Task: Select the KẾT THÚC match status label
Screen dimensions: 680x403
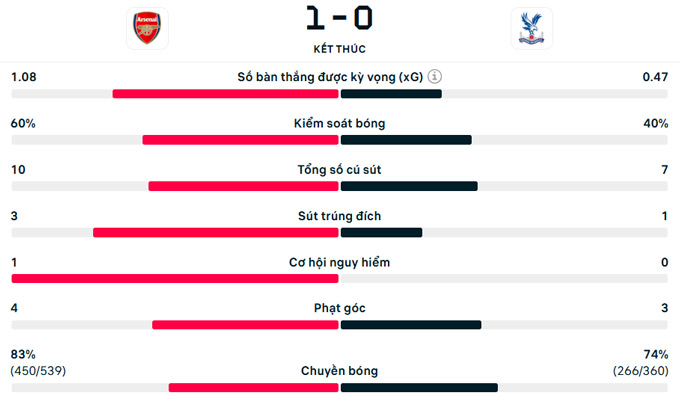Action: [340, 48]
